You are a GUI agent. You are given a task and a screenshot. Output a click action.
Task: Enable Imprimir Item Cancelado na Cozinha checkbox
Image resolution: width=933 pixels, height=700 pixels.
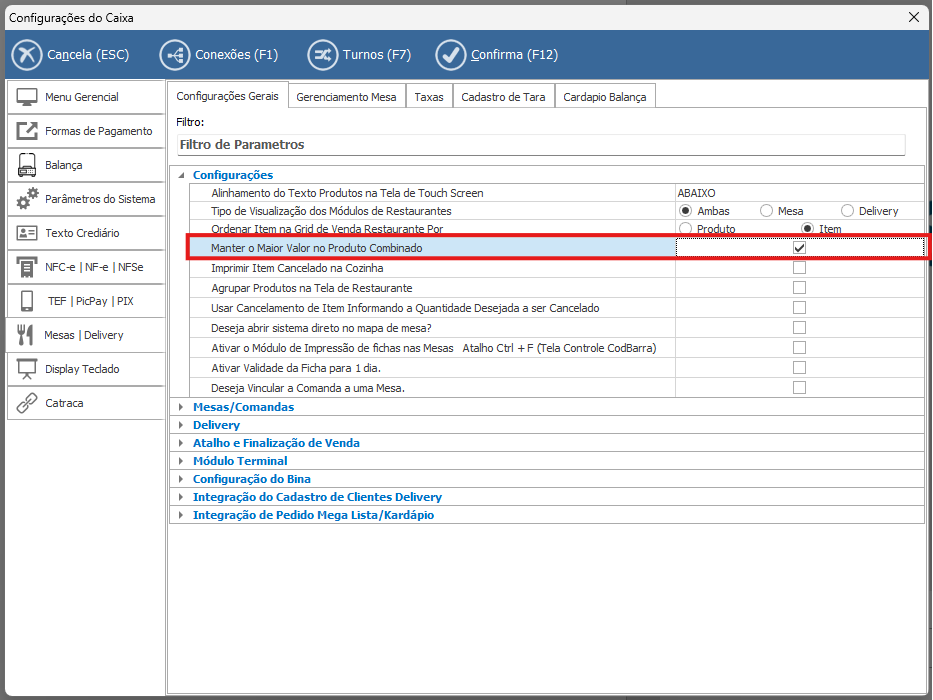point(799,268)
